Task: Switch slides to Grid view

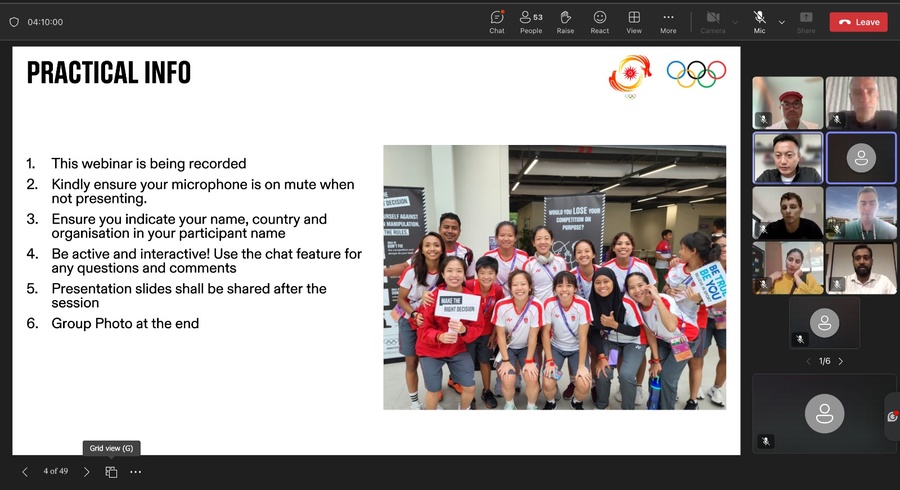Action: (x=111, y=471)
